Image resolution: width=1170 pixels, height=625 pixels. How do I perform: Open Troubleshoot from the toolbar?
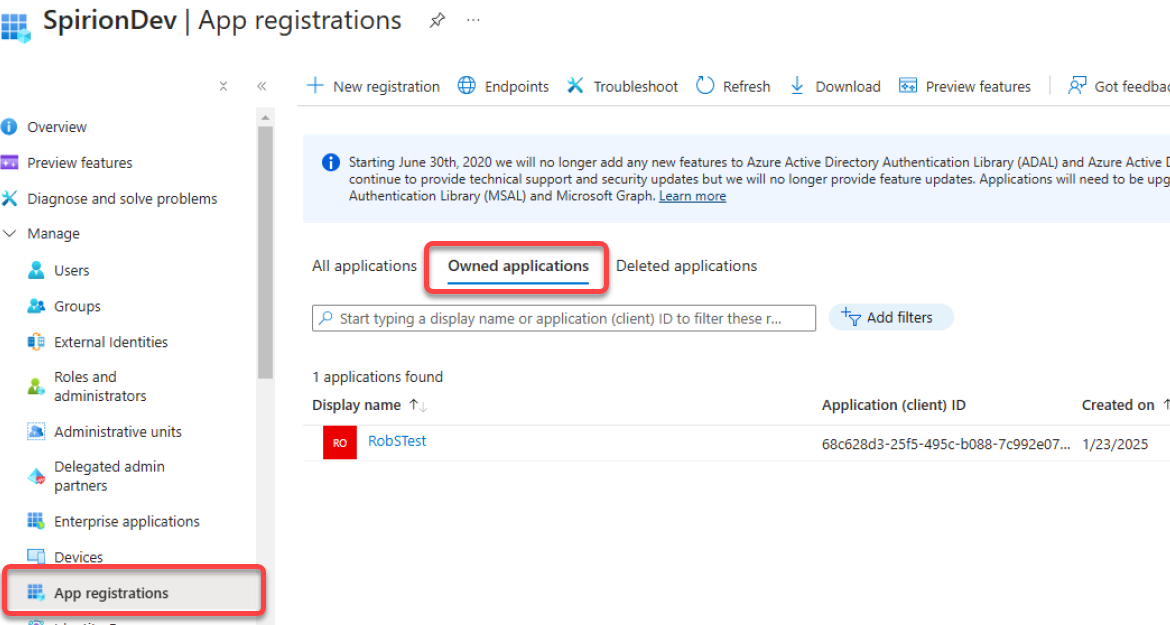coord(575,86)
